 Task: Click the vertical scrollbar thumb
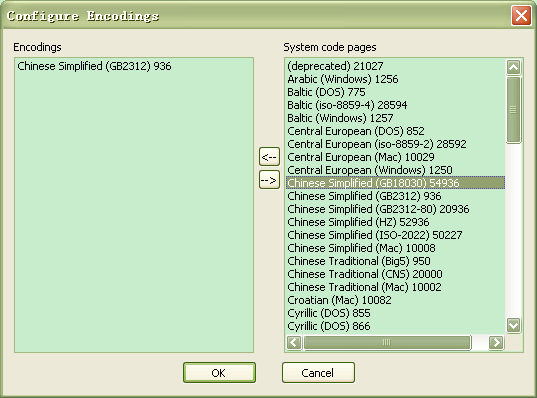pos(513,110)
